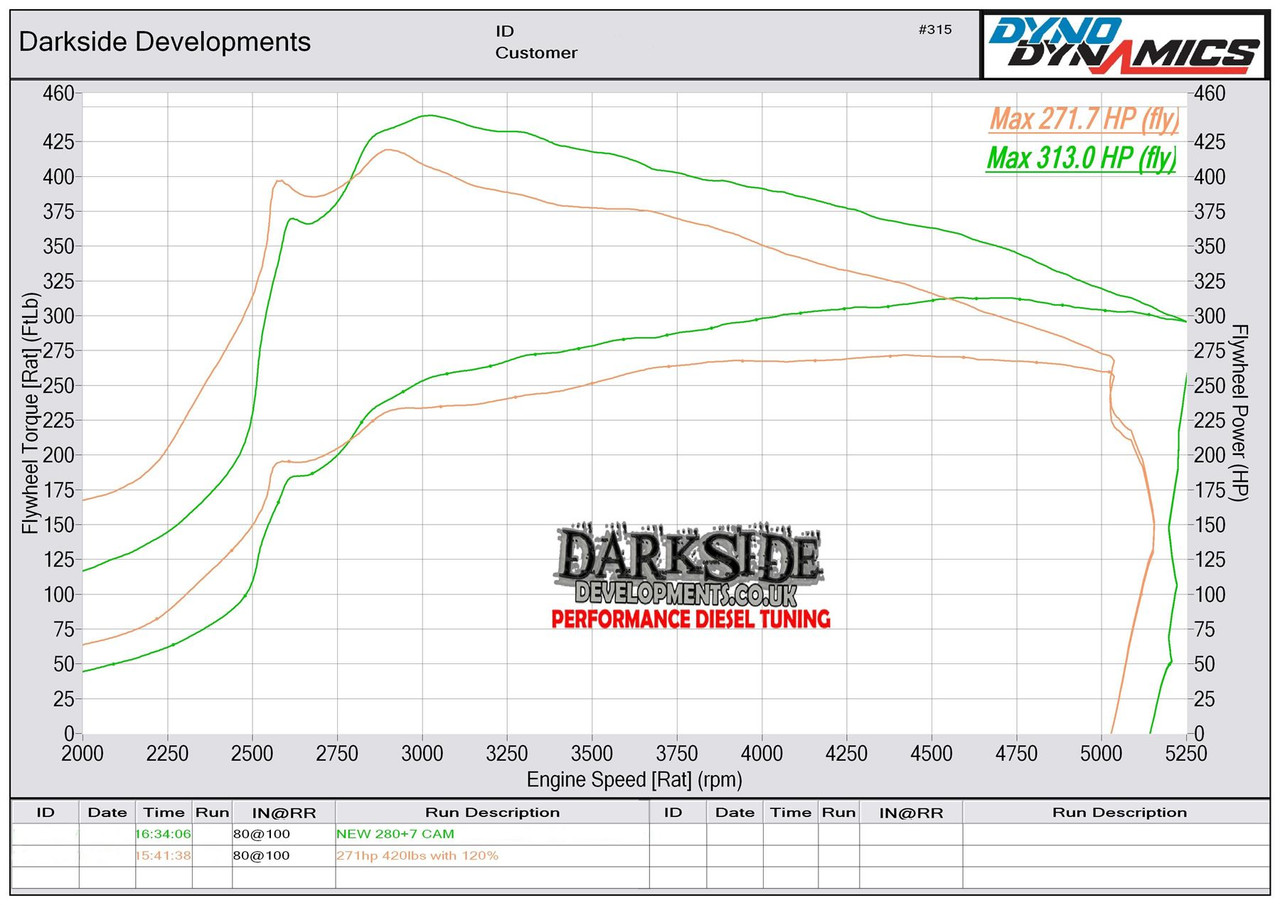
Task: Click the '80@100' cell in the 15:41:38 row
Action: coord(283,856)
